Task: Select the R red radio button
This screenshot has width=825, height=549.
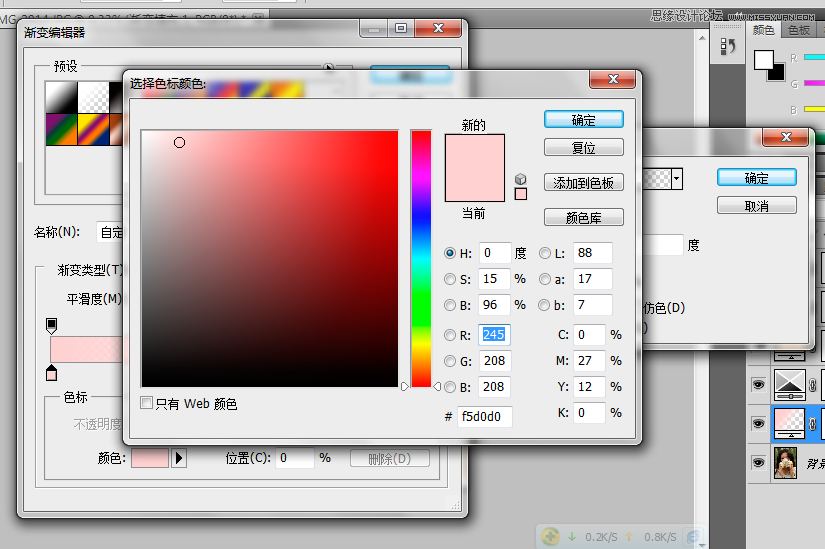Action: click(x=450, y=335)
